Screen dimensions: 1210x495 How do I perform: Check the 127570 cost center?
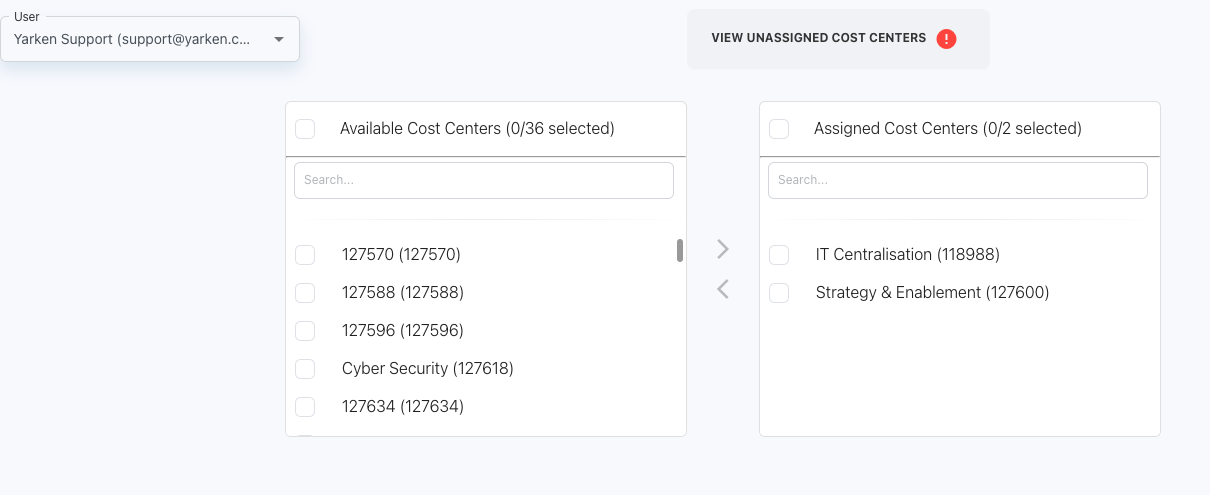pyautogui.click(x=305, y=255)
